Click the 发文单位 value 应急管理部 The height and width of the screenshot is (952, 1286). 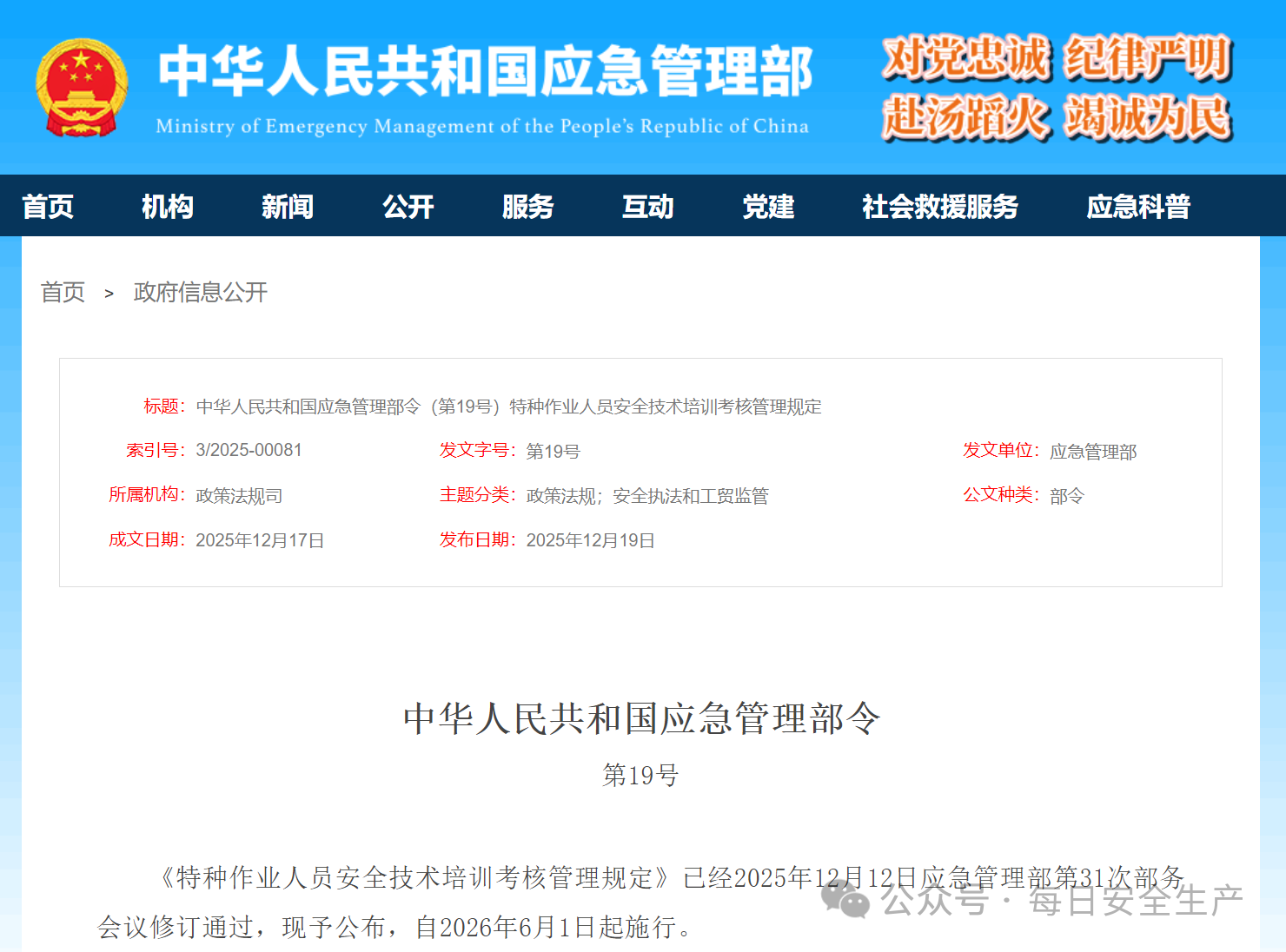[x=1093, y=451]
